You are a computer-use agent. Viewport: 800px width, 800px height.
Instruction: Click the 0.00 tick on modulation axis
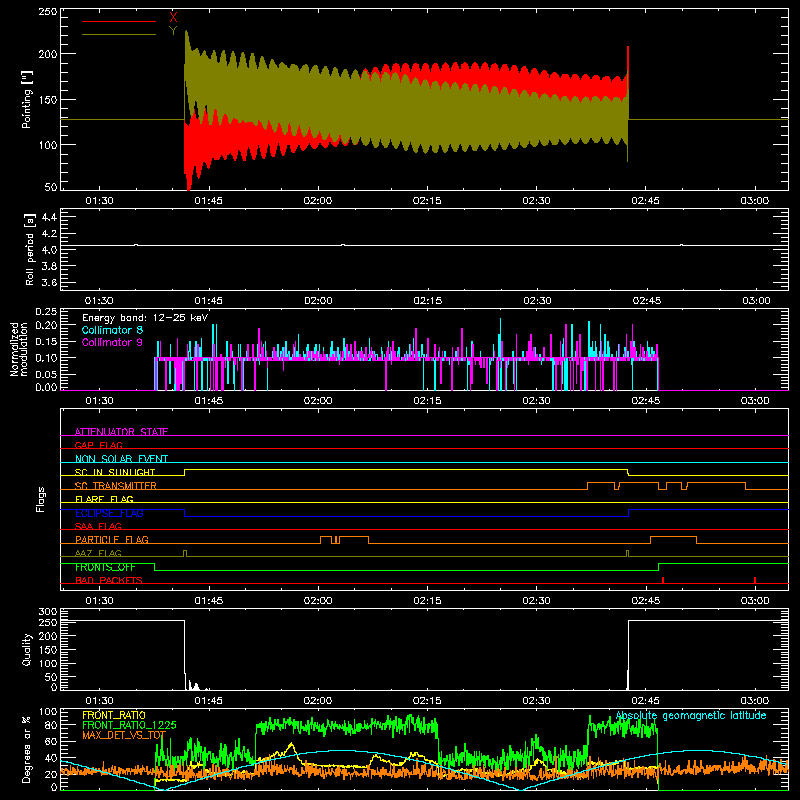tap(46, 387)
